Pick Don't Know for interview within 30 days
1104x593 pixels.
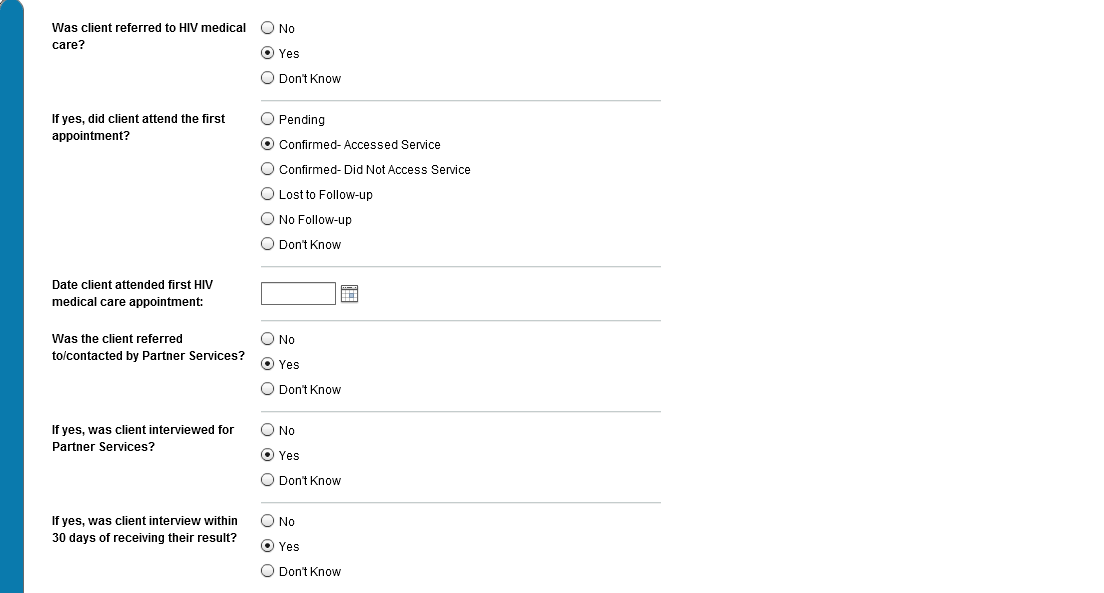point(267,571)
